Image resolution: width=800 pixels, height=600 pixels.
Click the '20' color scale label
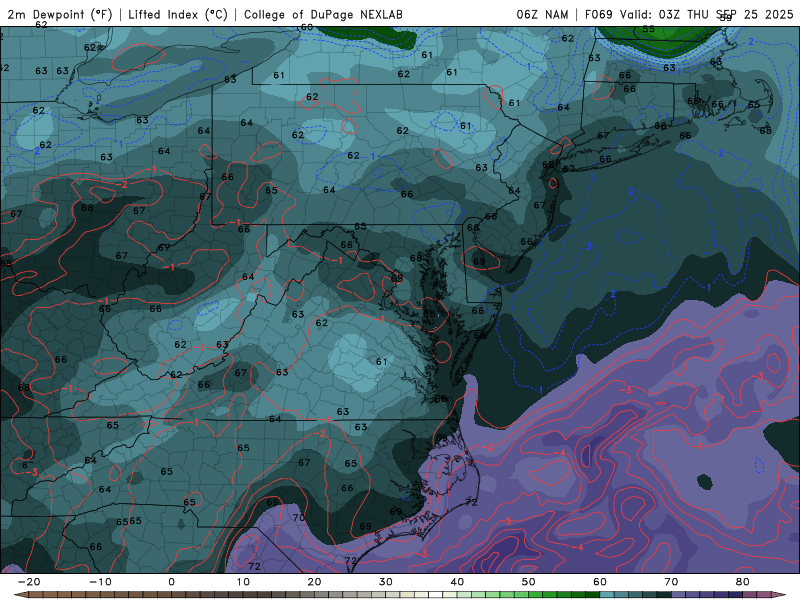(314, 582)
